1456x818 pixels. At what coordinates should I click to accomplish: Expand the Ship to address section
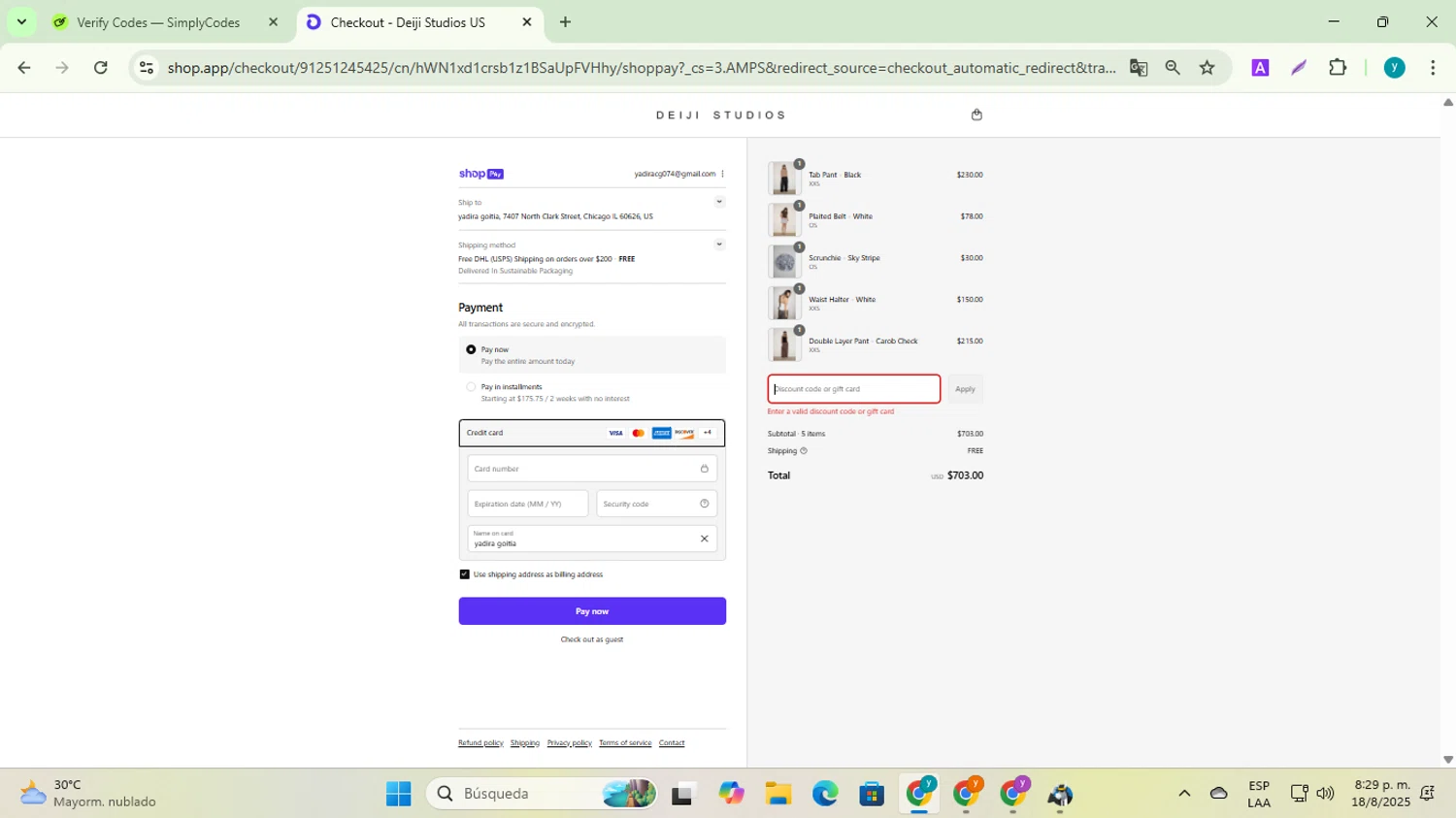pos(719,202)
